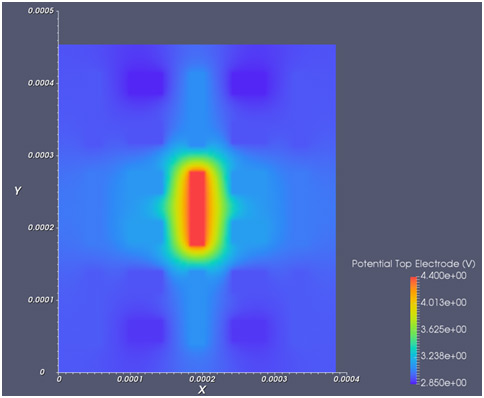Image resolution: width=484 pixels, height=398 pixels.
Task: Click the 2.850e+00 legend label
Action: 443,383
